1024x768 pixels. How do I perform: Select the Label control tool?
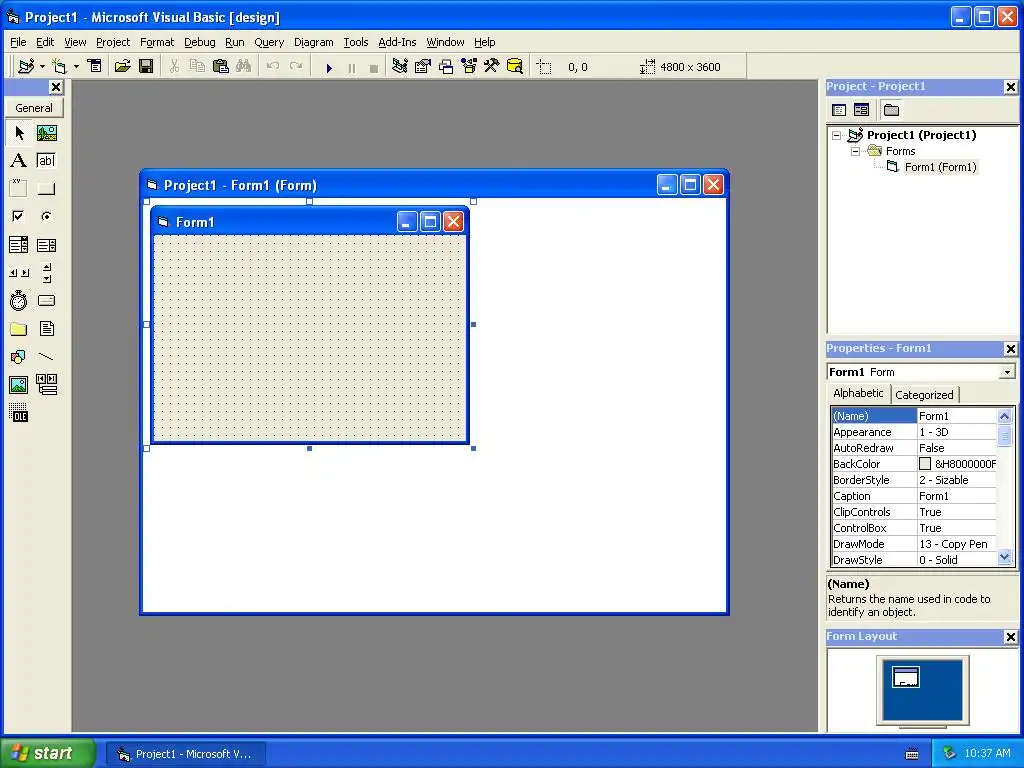pos(19,161)
